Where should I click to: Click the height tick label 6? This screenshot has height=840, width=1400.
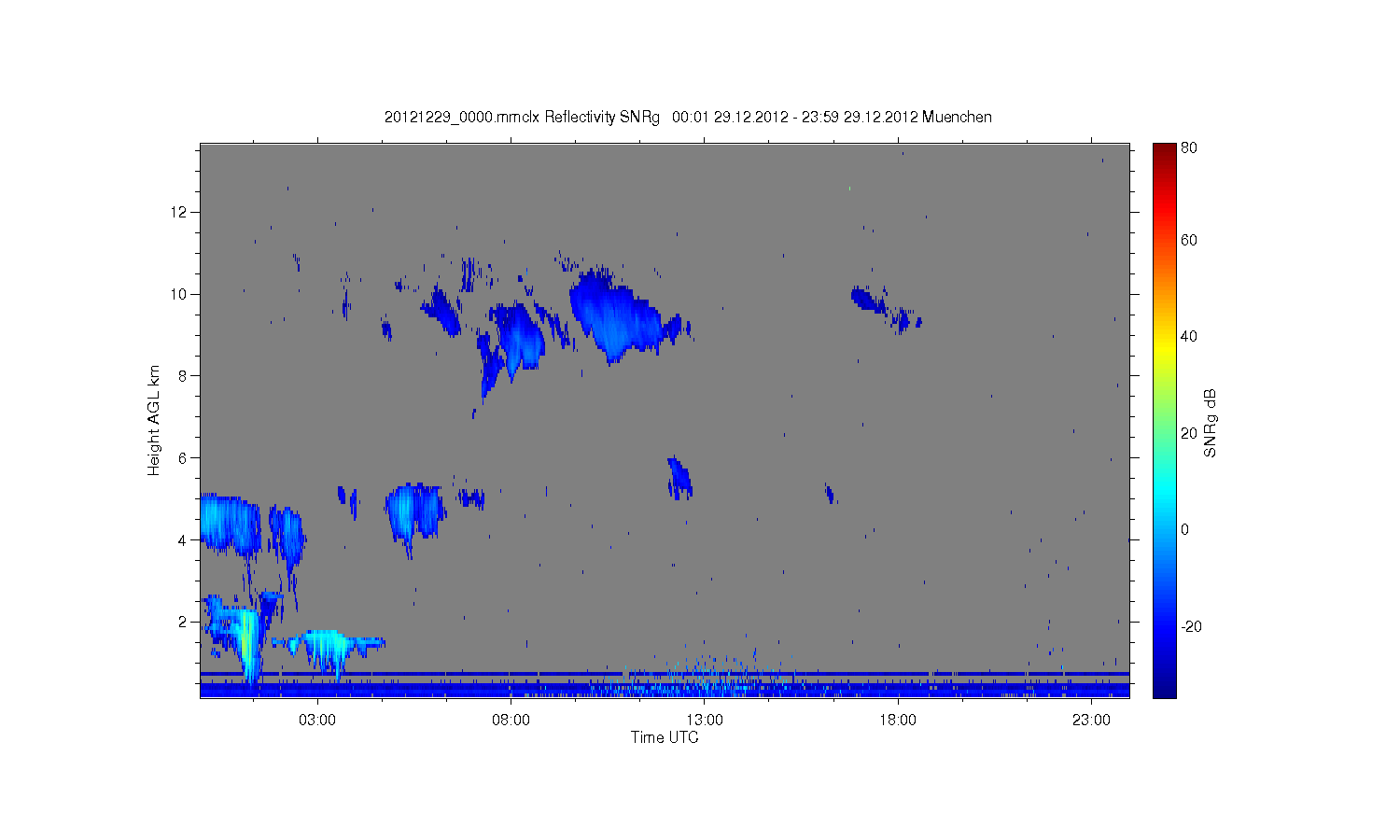(x=183, y=458)
